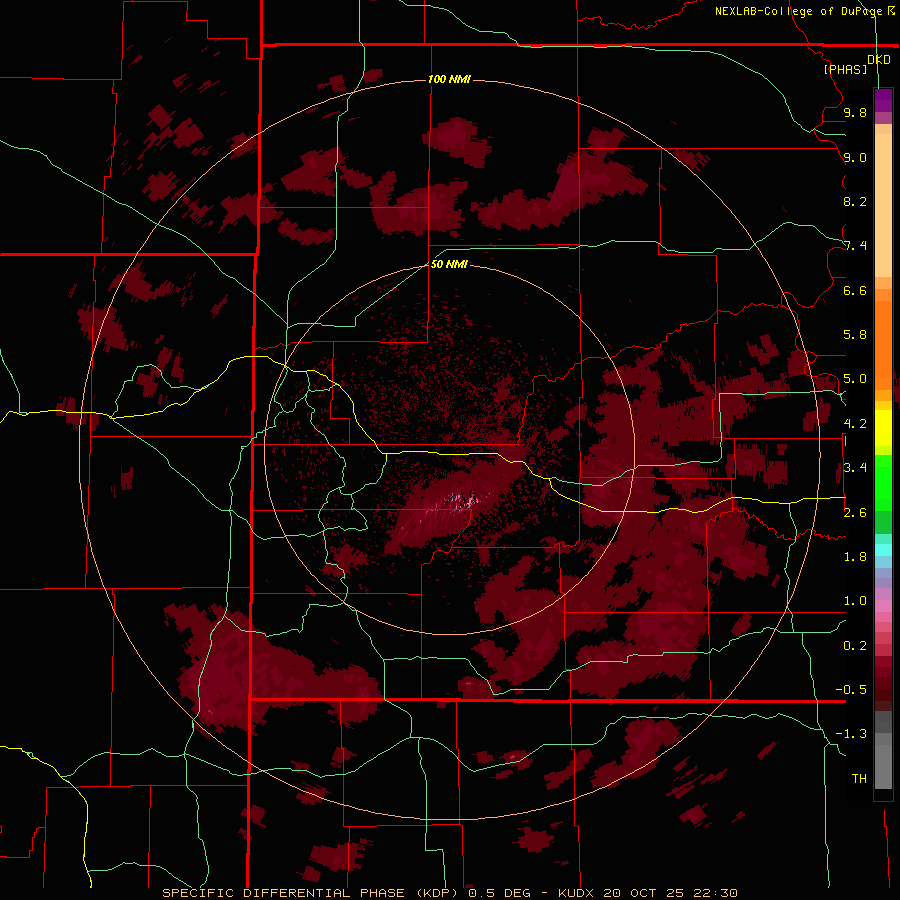The width and height of the screenshot is (900, 900).
Task: Click the 5.8 color scale value
Action: (855, 335)
